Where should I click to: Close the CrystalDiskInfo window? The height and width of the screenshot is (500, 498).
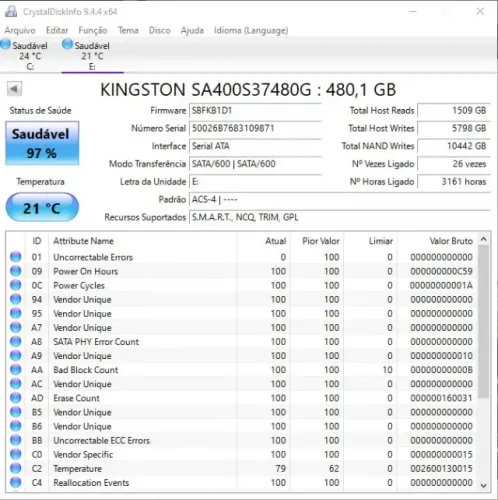480,11
